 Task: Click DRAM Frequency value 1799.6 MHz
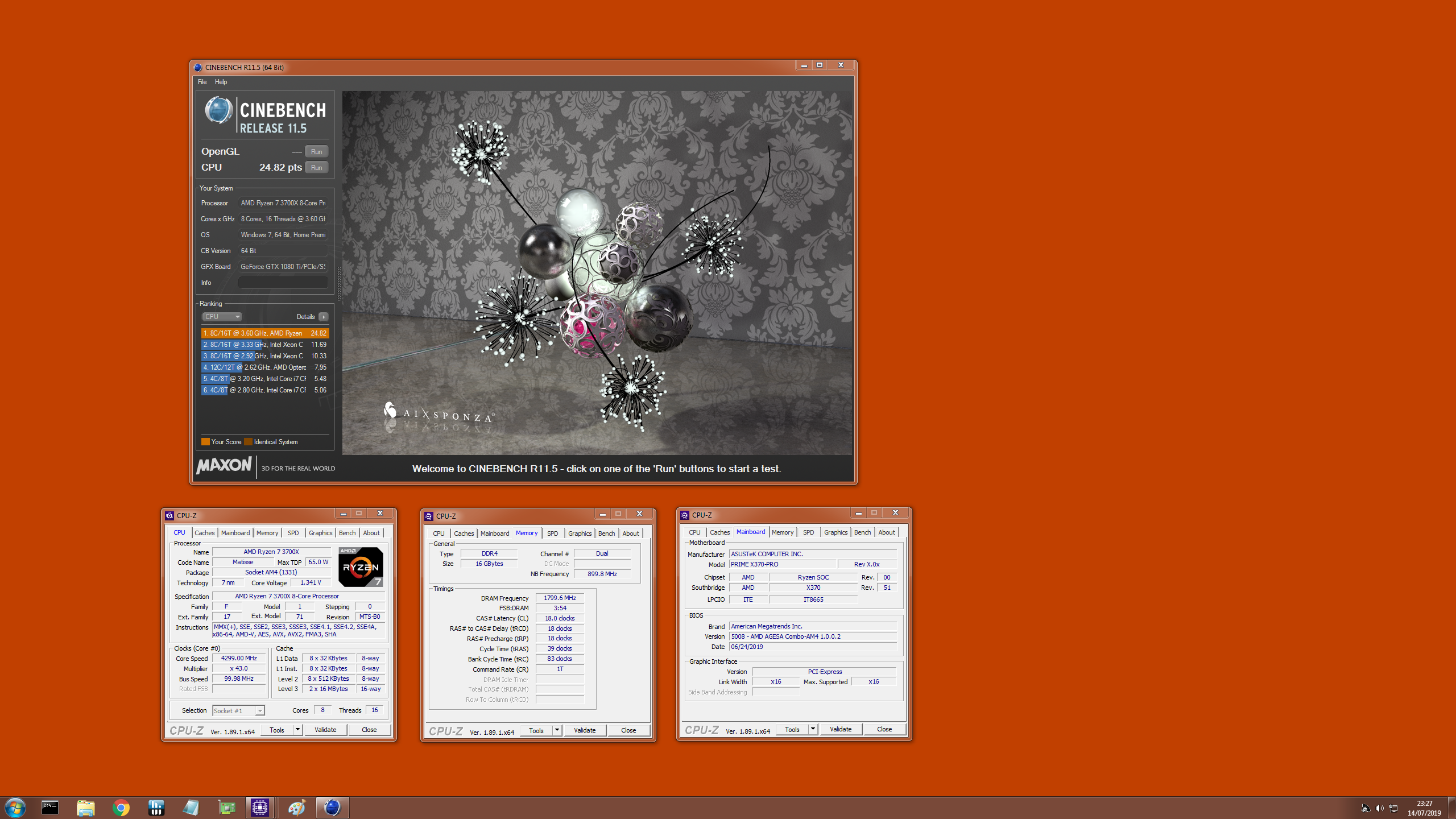pyautogui.click(x=560, y=598)
